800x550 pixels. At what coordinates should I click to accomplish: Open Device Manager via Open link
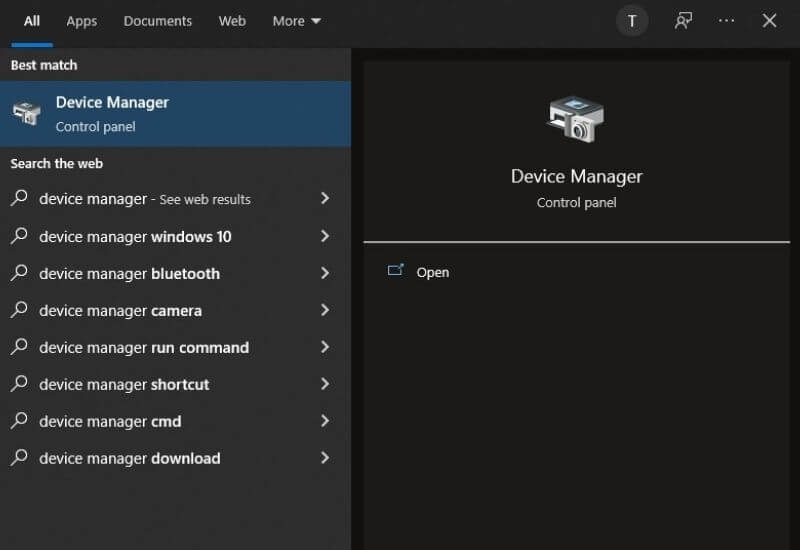(432, 272)
